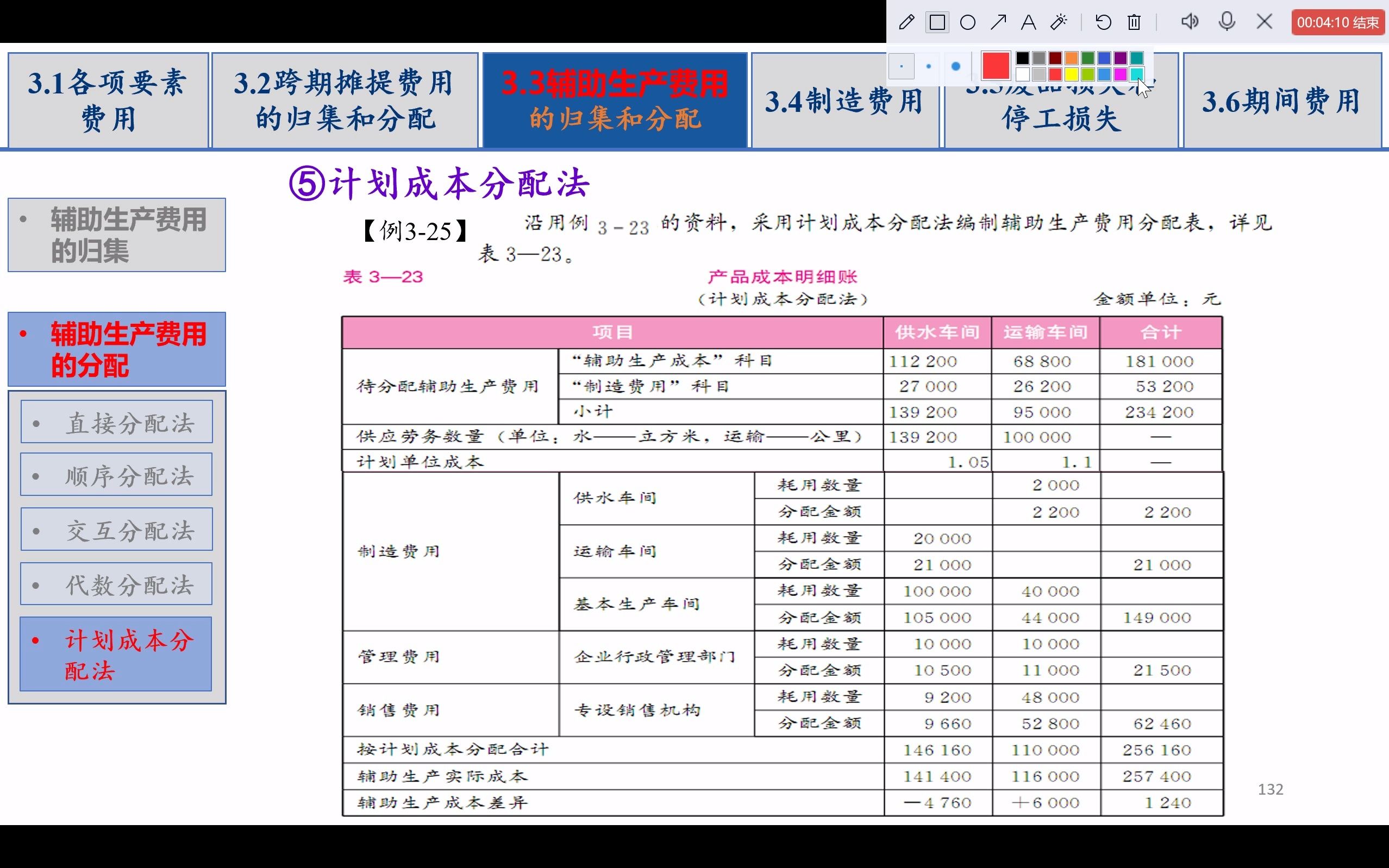
Task: Pick the yellow color swatch
Action: pyautogui.click(x=1072, y=74)
